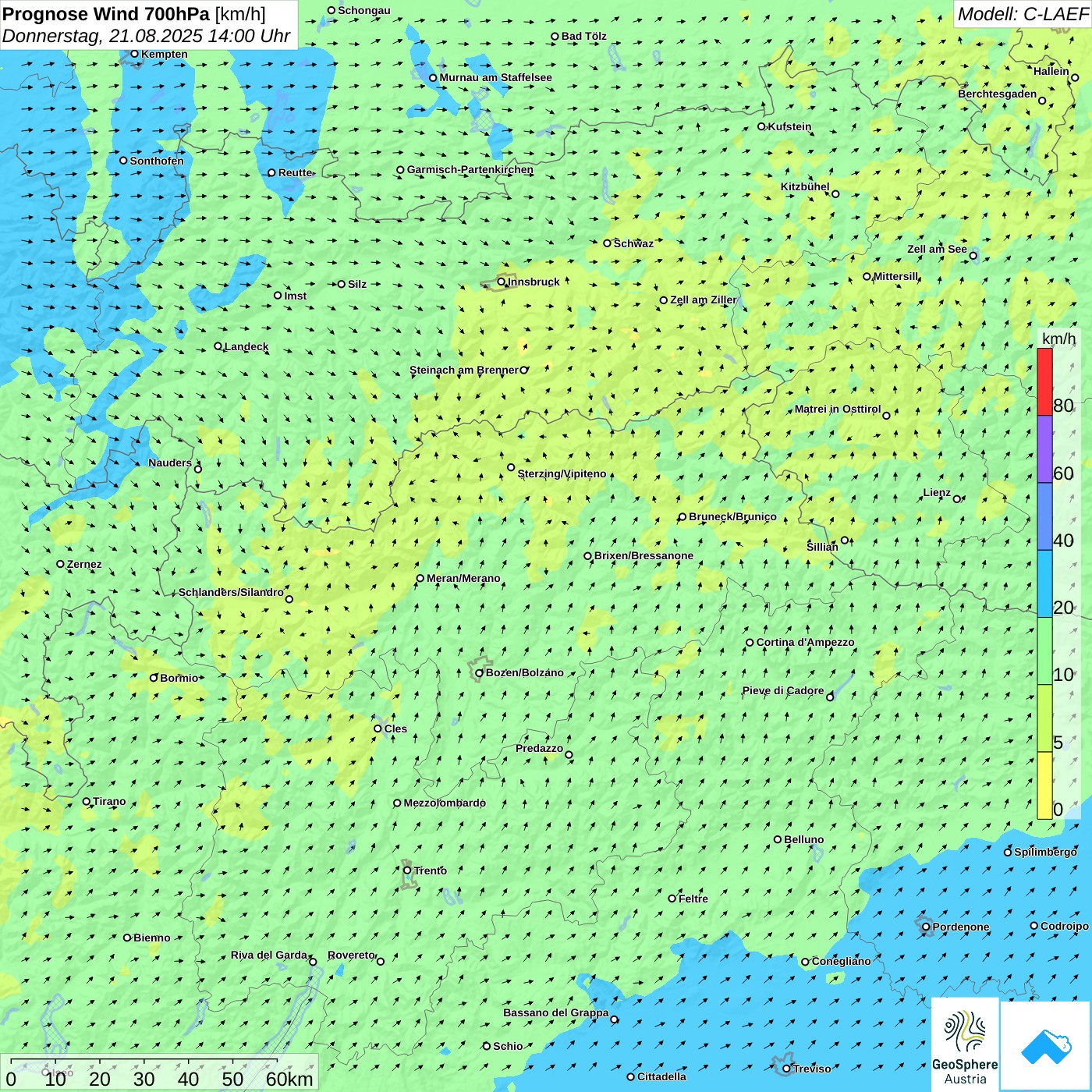Viewport: 1092px width, 1092px height.
Task: Click the date 'Donnerstag, 21.08.2025 14:00 Uhr'
Action: click(146, 36)
